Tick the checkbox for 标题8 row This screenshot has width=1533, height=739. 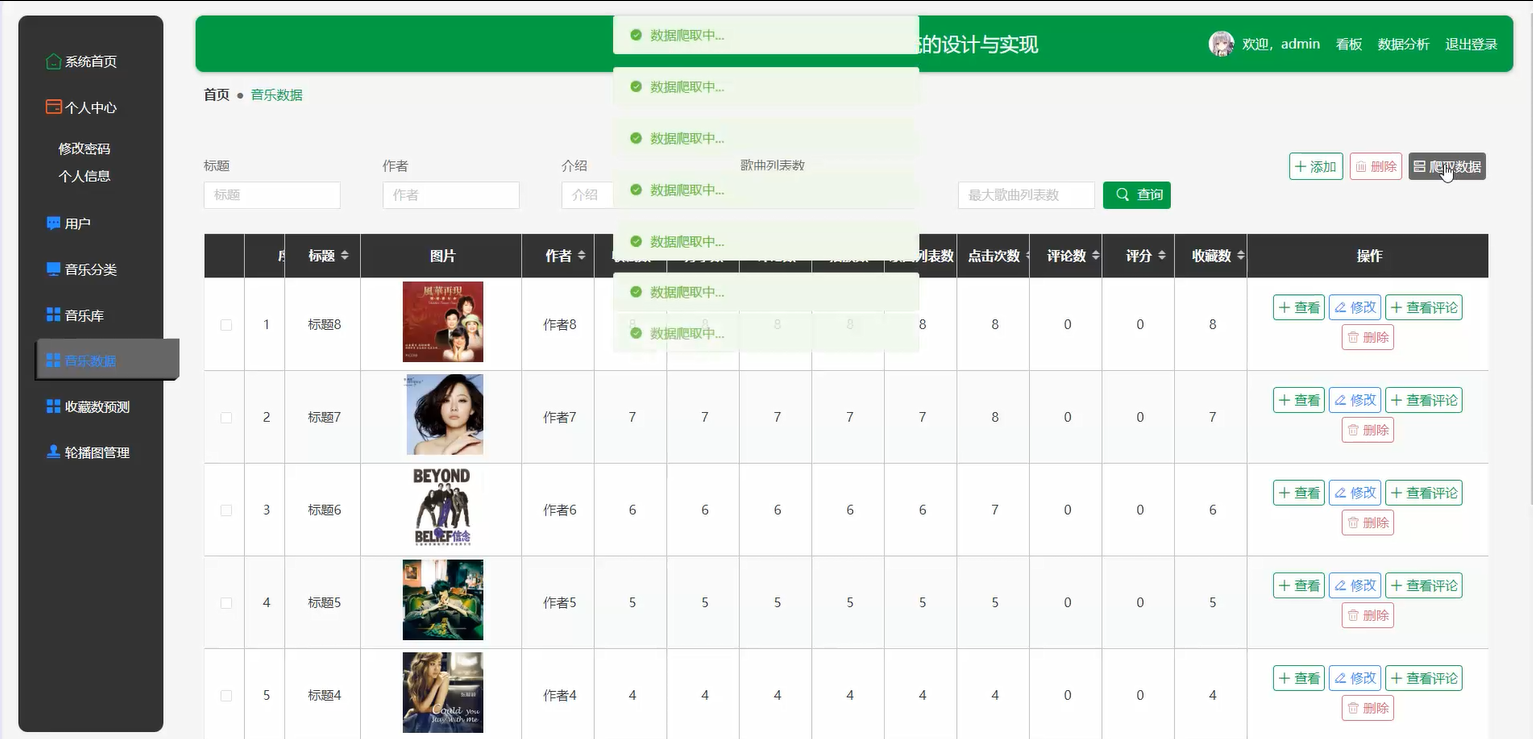pos(226,325)
